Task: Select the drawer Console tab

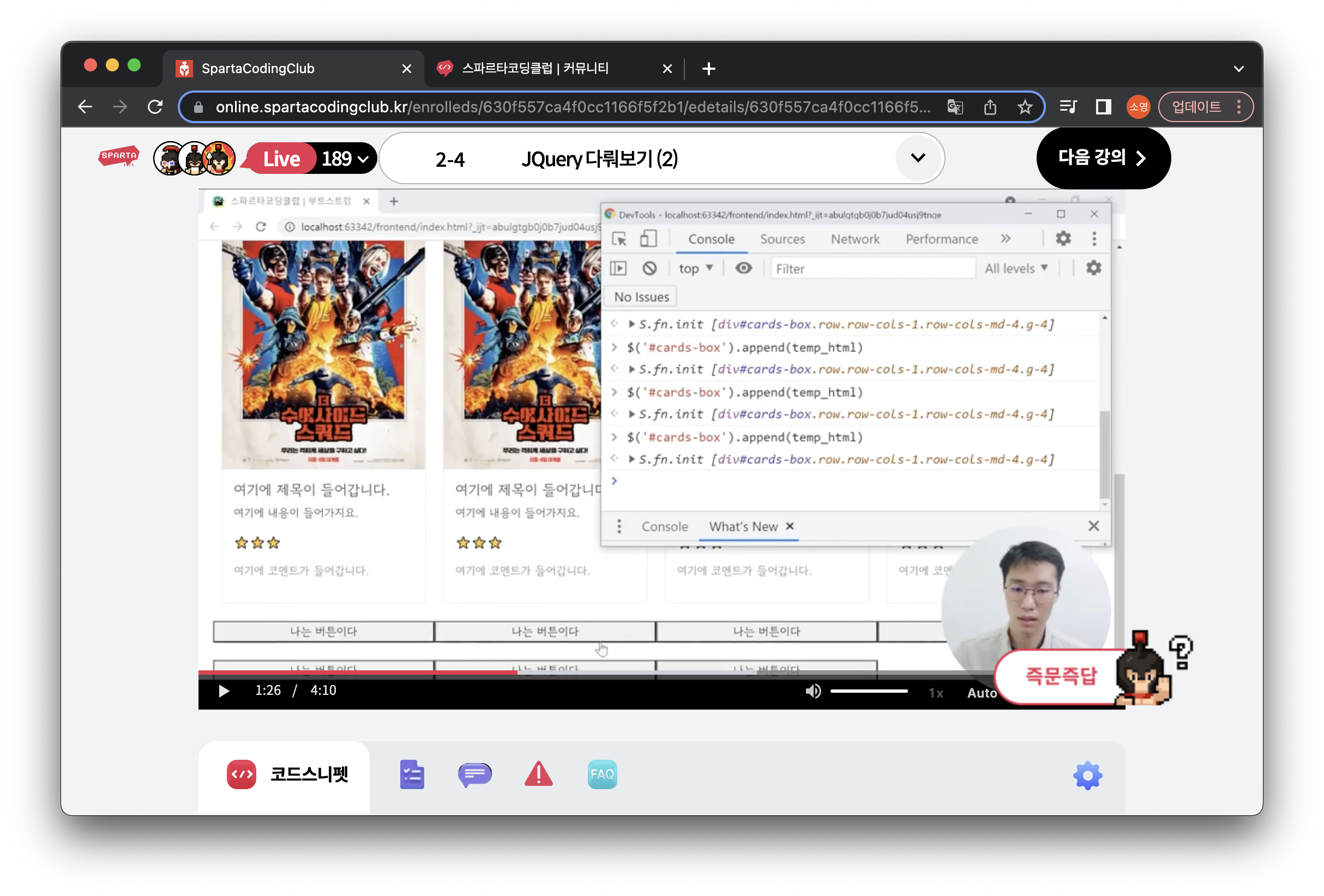Action: [665, 526]
